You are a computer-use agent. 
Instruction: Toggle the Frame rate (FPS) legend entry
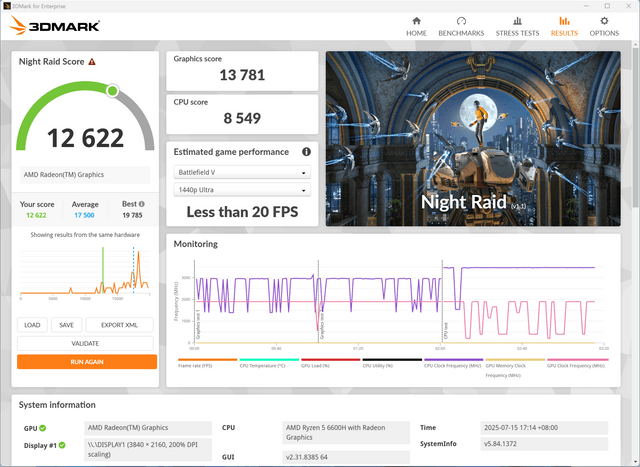207,363
